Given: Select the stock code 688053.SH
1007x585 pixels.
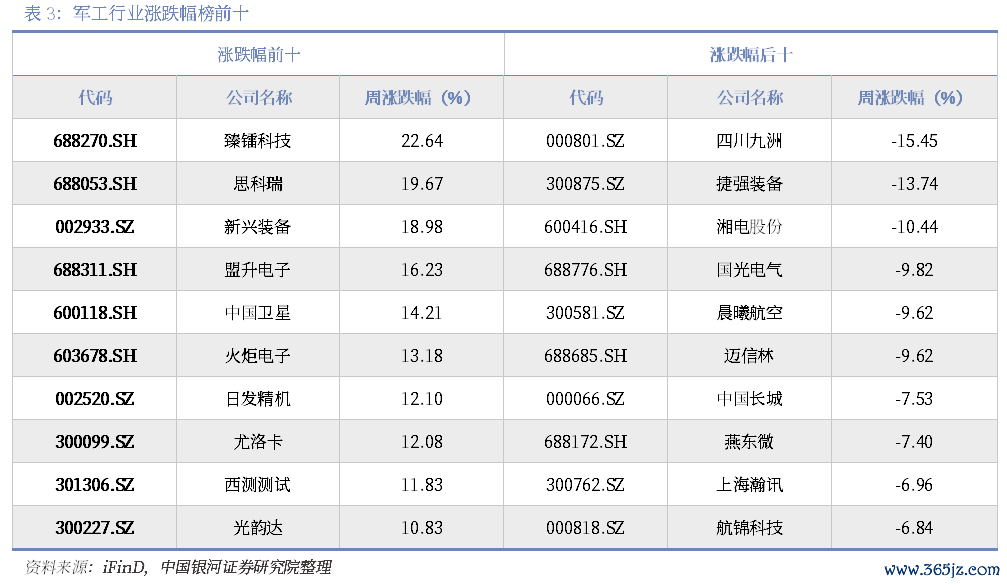Looking at the screenshot, I should pos(95,184).
